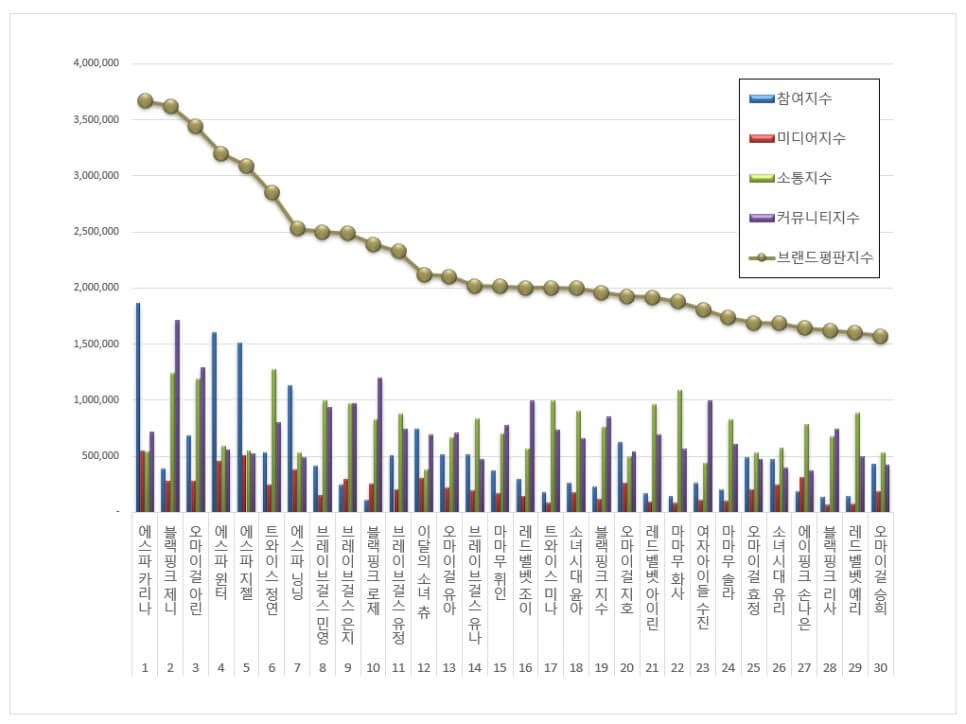
Task: Click the tall purple bar for 블랙핑크 제니
Action: [x=177, y=416]
